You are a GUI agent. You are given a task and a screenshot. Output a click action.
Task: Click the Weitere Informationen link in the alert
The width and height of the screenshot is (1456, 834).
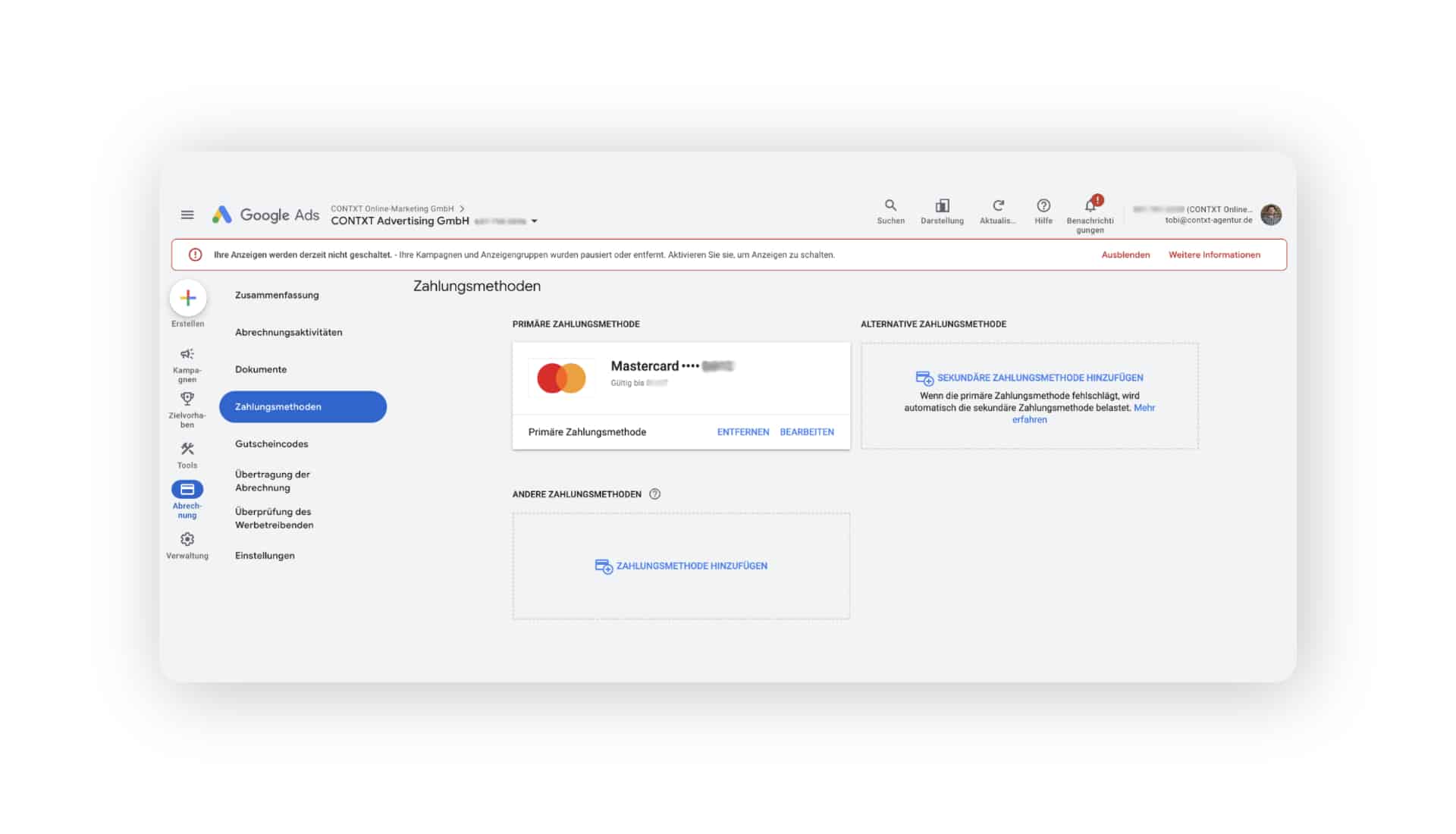[x=1214, y=255]
